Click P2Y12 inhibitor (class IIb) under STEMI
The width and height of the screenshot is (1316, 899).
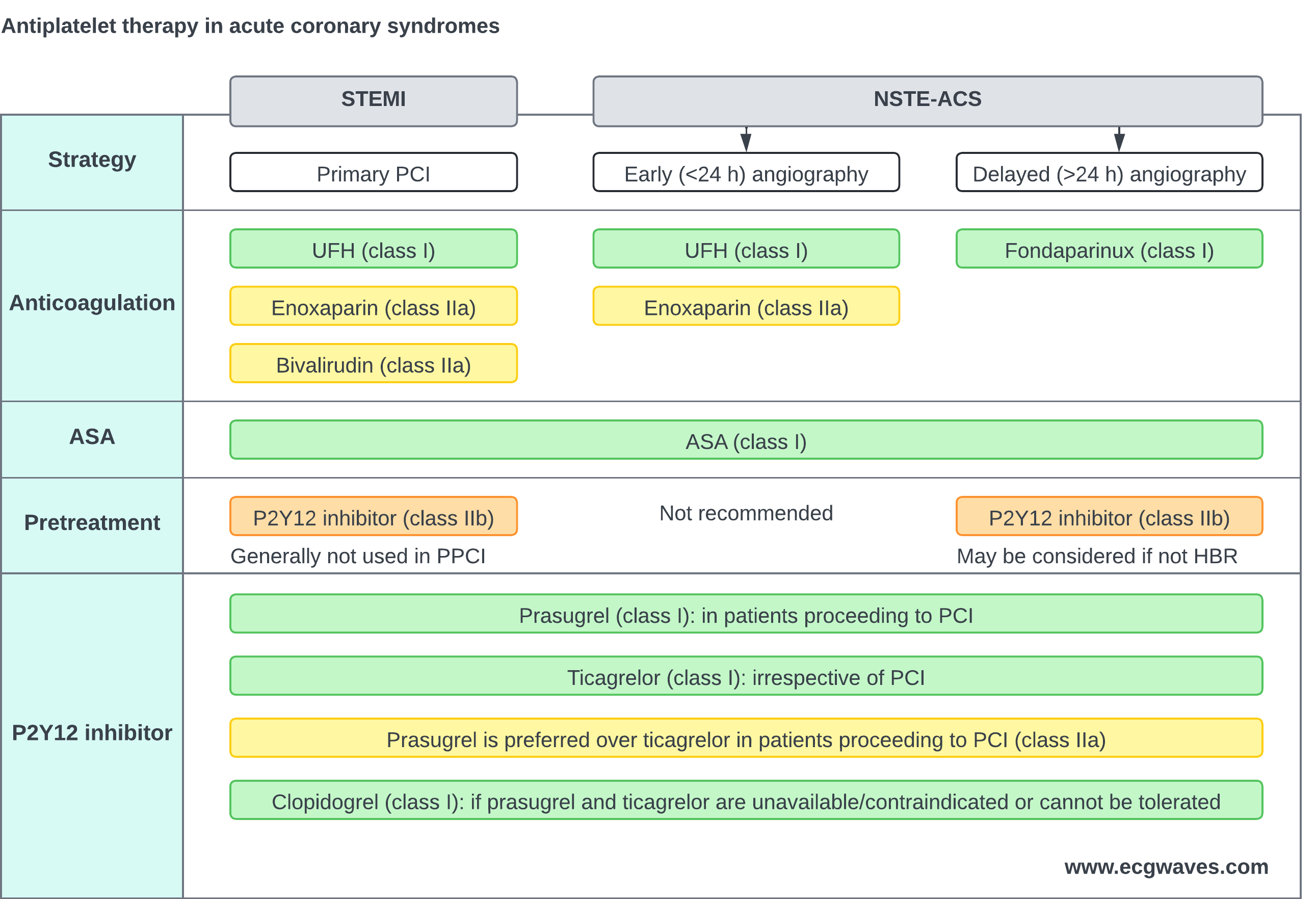[373, 516]
